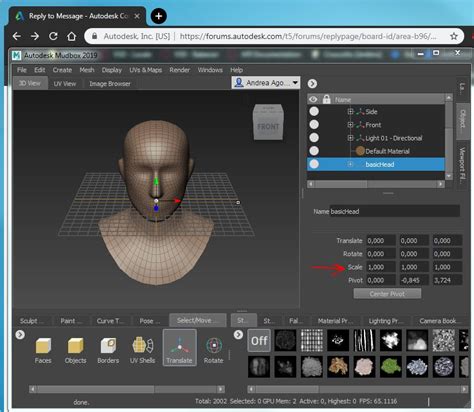Toggle visibility of Default Material
474x412 pixels.
click(314, 151)
